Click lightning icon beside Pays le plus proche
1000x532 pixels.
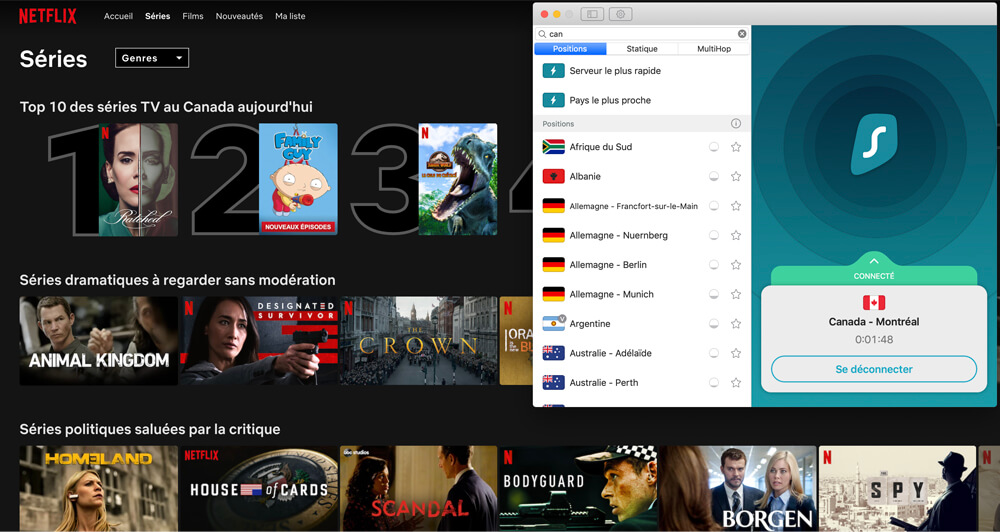coord(553,100)
